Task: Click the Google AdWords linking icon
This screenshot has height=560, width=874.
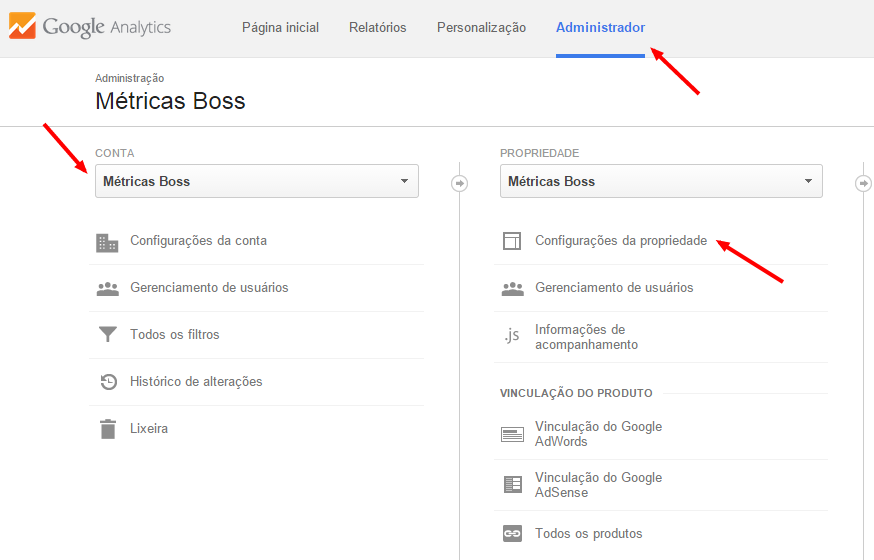Action: 512,434
